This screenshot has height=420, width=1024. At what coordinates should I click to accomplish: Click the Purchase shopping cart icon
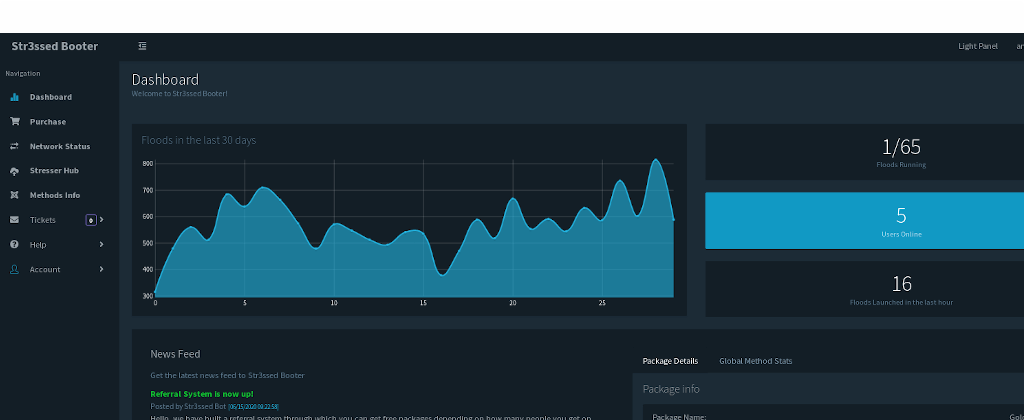pos(14,121)
